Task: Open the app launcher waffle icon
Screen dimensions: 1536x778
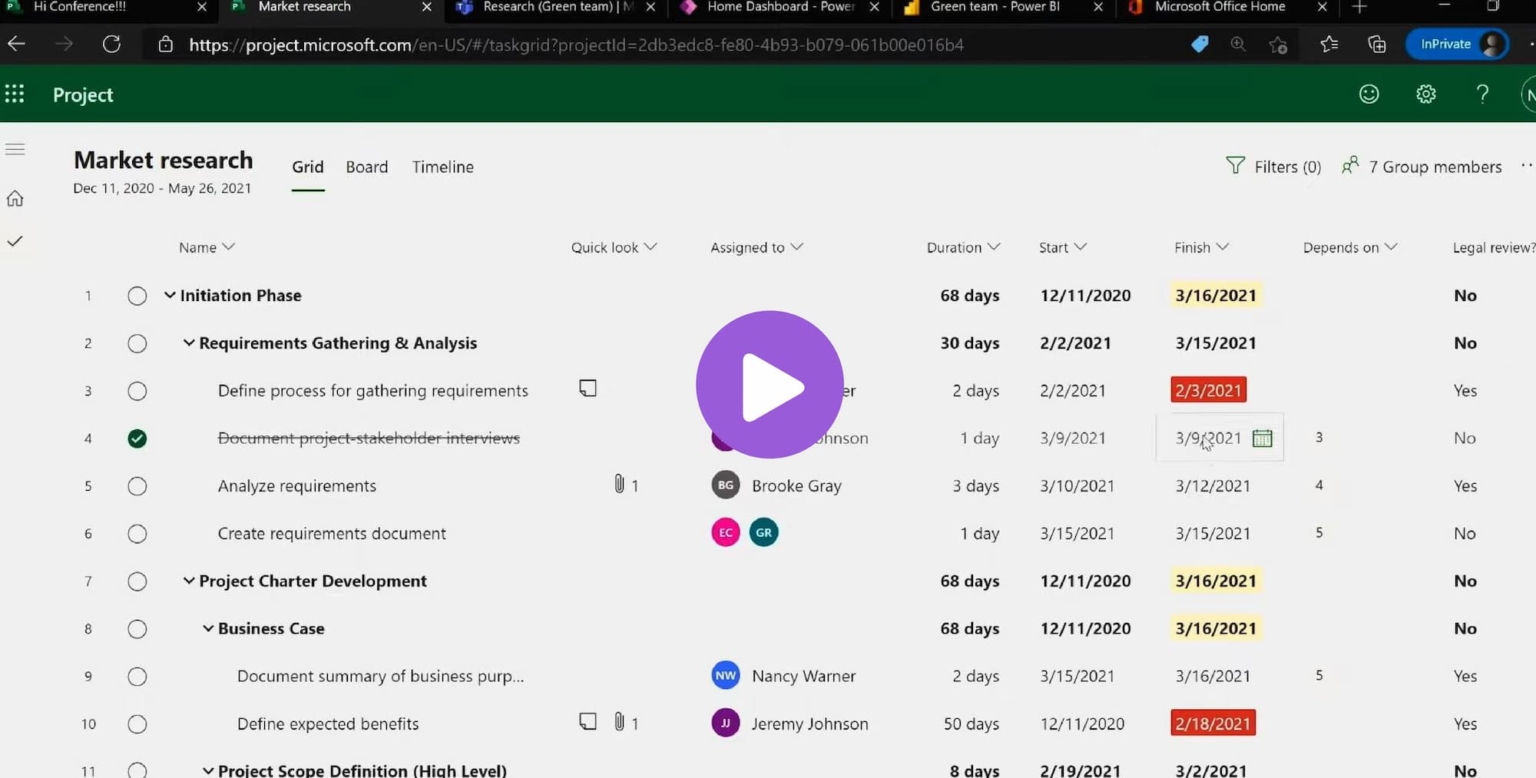Action: tap(15, 94)
